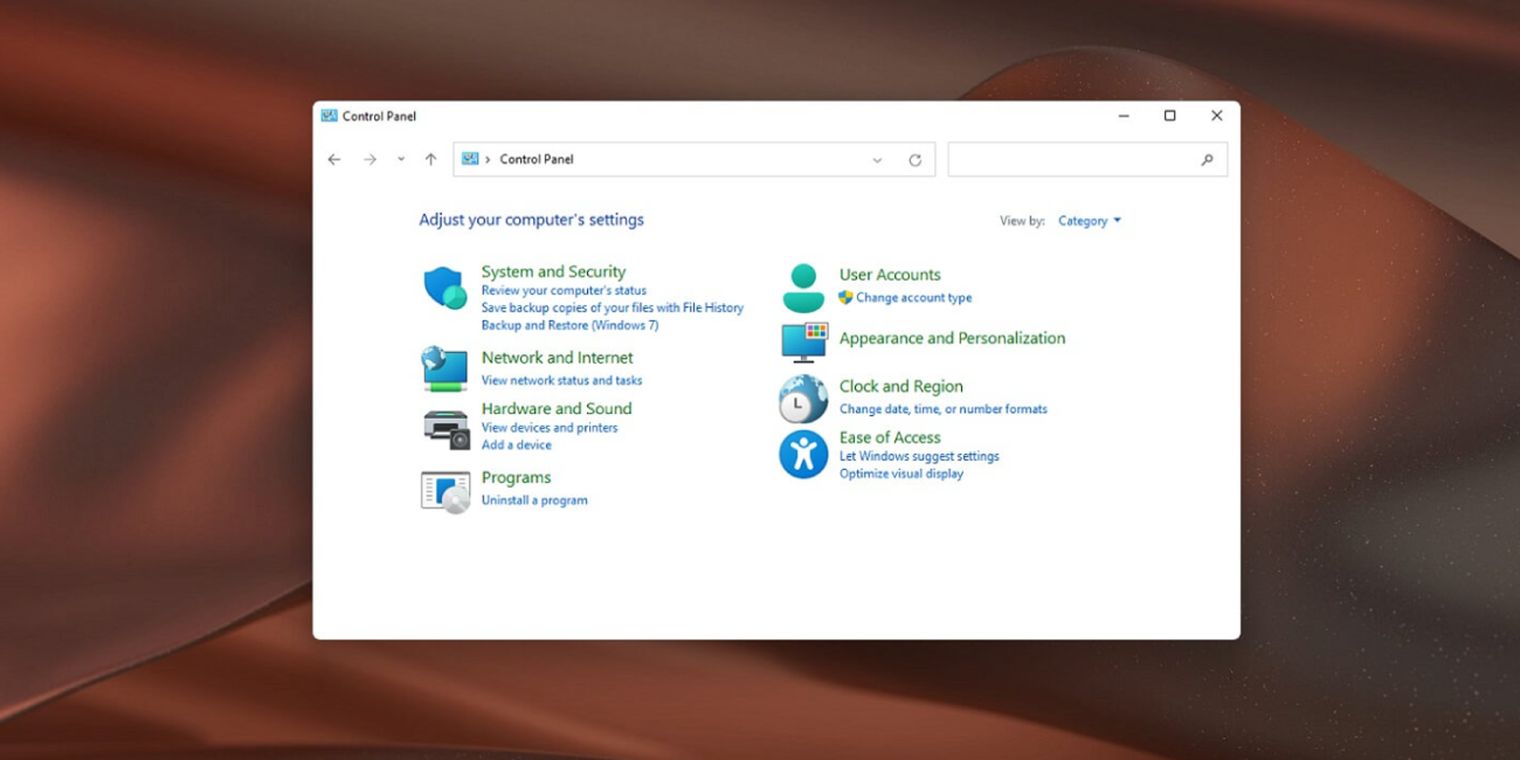Image resolution: width=1520 pixels, height=760 pixels.
Task: Open the recent locations dropdown arrow
Action: (401, 159)
